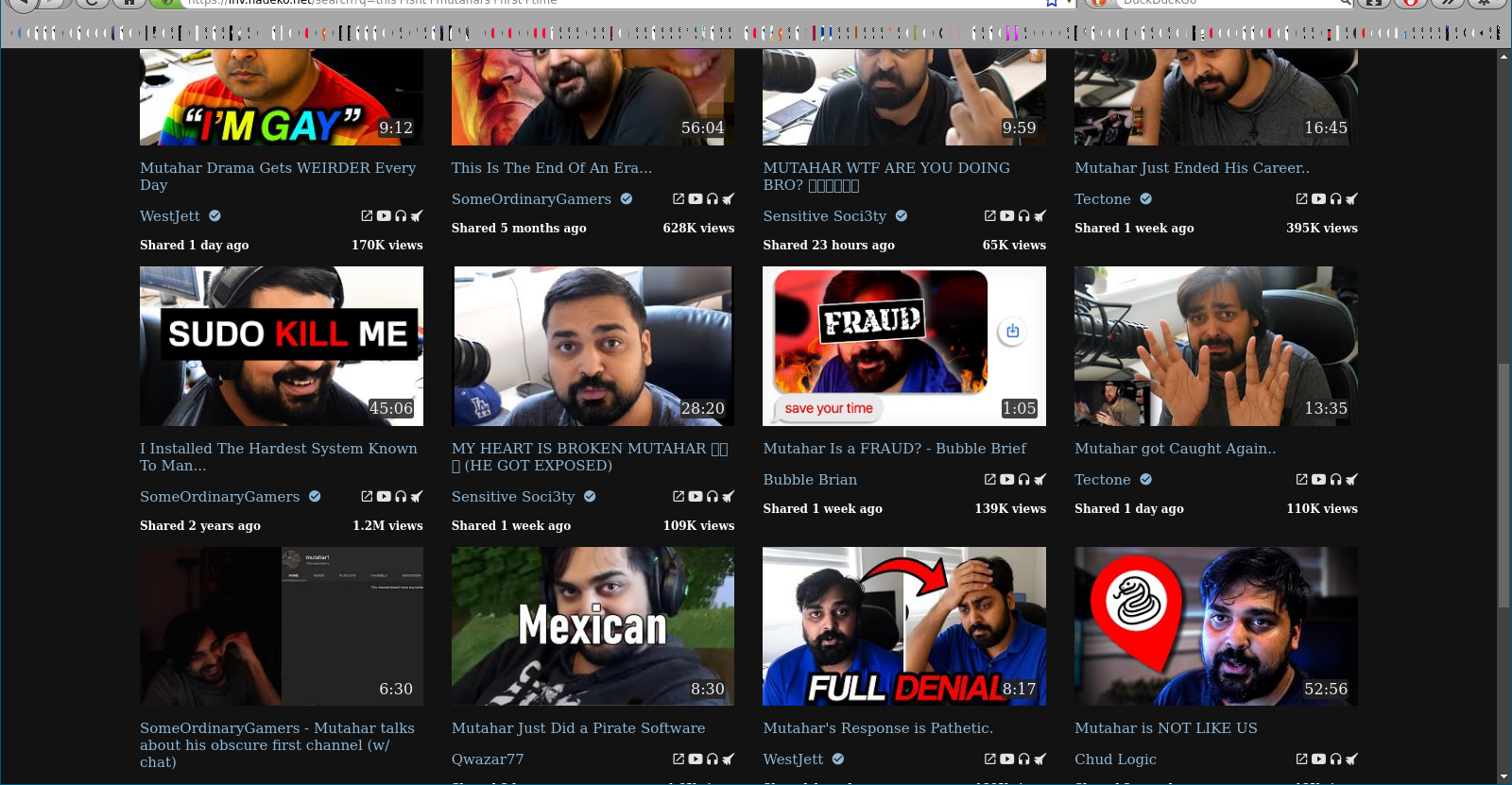Image resolution: width=1512 pixels, height=785 pixels.
Task: Click '1.2M views' text under SUDO KILL ME video
Action: (x=387, y=526)
